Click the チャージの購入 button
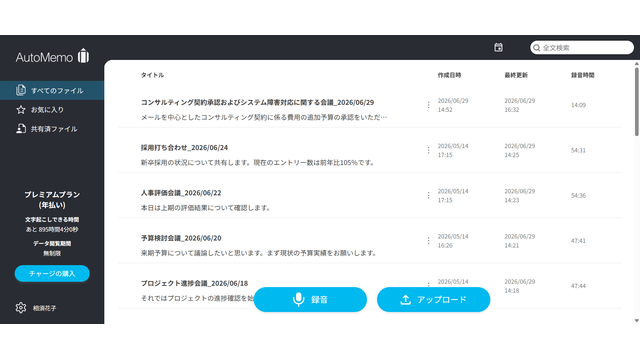This screenshot has height=360, width=640. [x=52, y=273]
